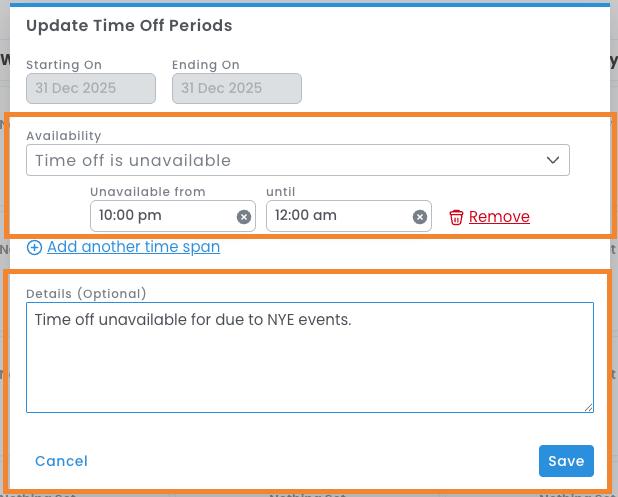This screenshot has width=618, height=497.
Task: Click 'Add another time span' link
Action: (133, 247)
